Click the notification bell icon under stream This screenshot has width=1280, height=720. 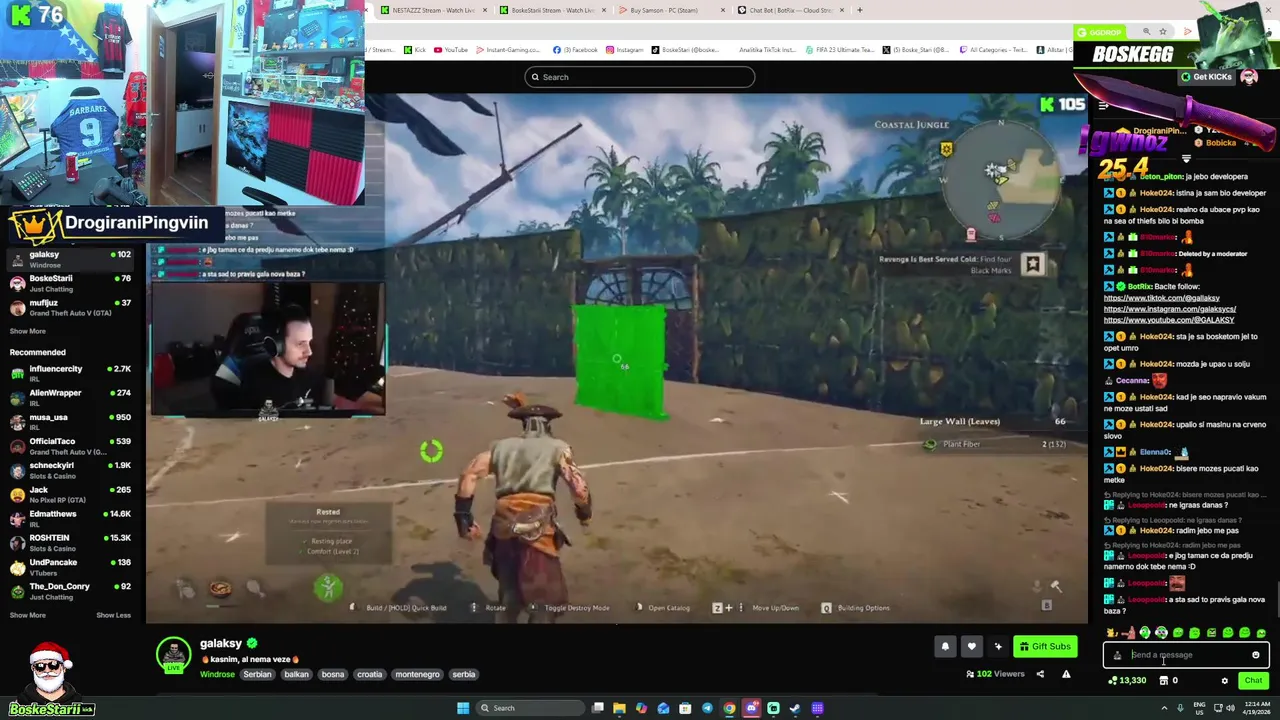(x=945, y=647)
